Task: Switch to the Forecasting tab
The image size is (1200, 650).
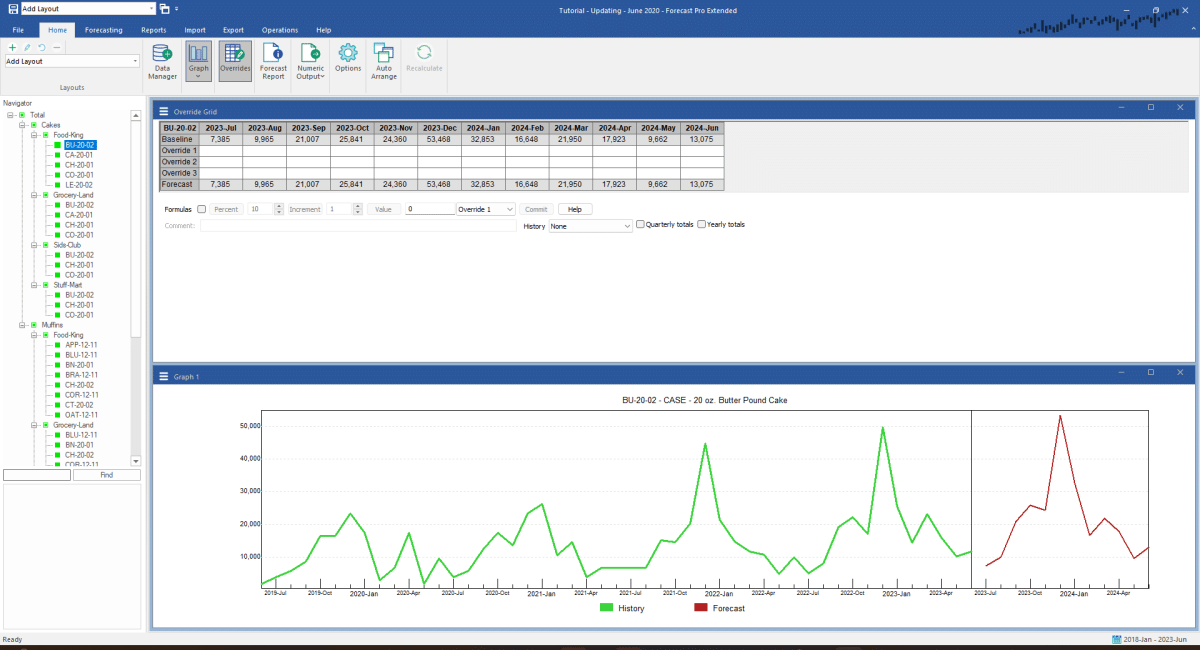Action: point(103,30)
